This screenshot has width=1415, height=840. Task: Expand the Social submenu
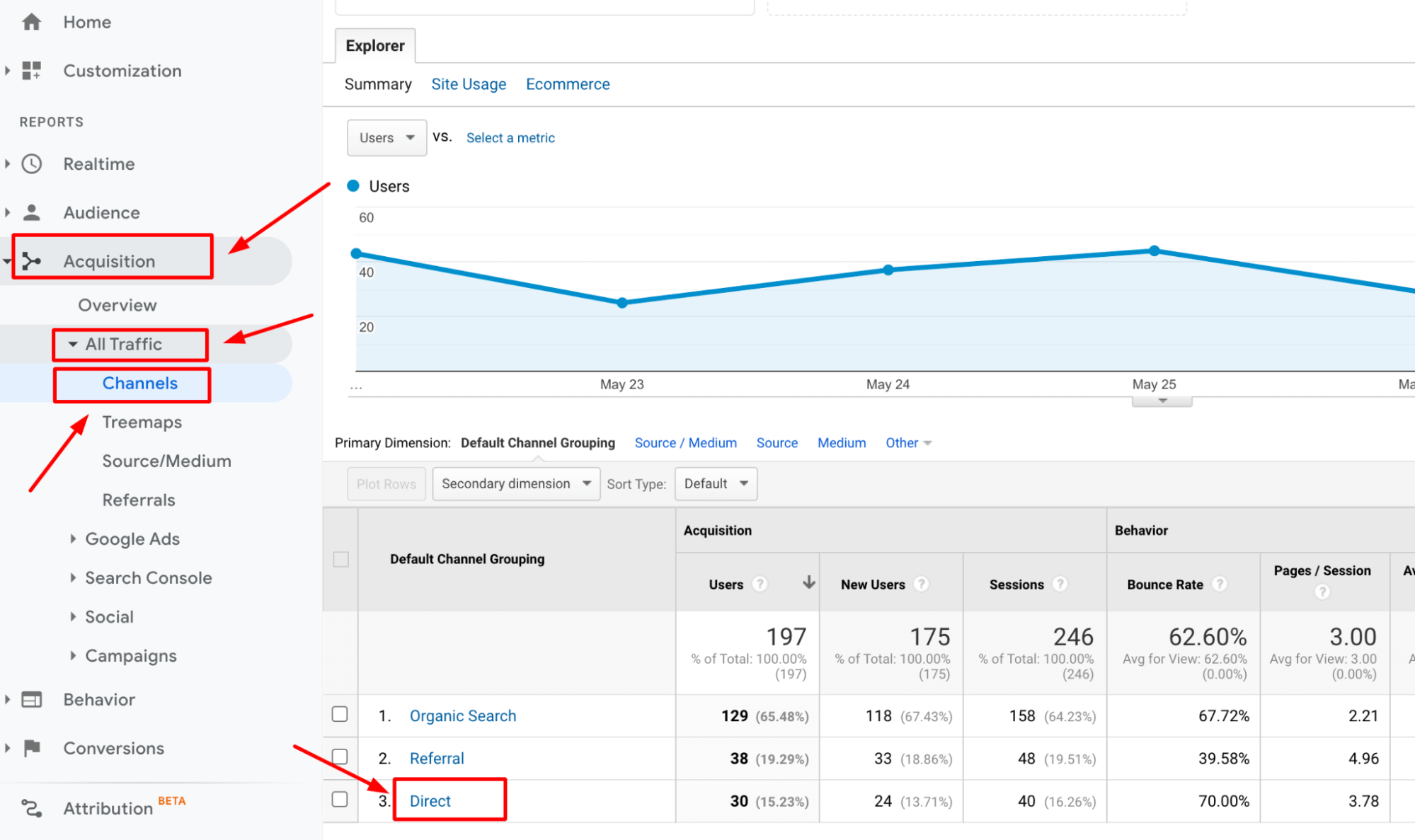click(x=73, y=616)
